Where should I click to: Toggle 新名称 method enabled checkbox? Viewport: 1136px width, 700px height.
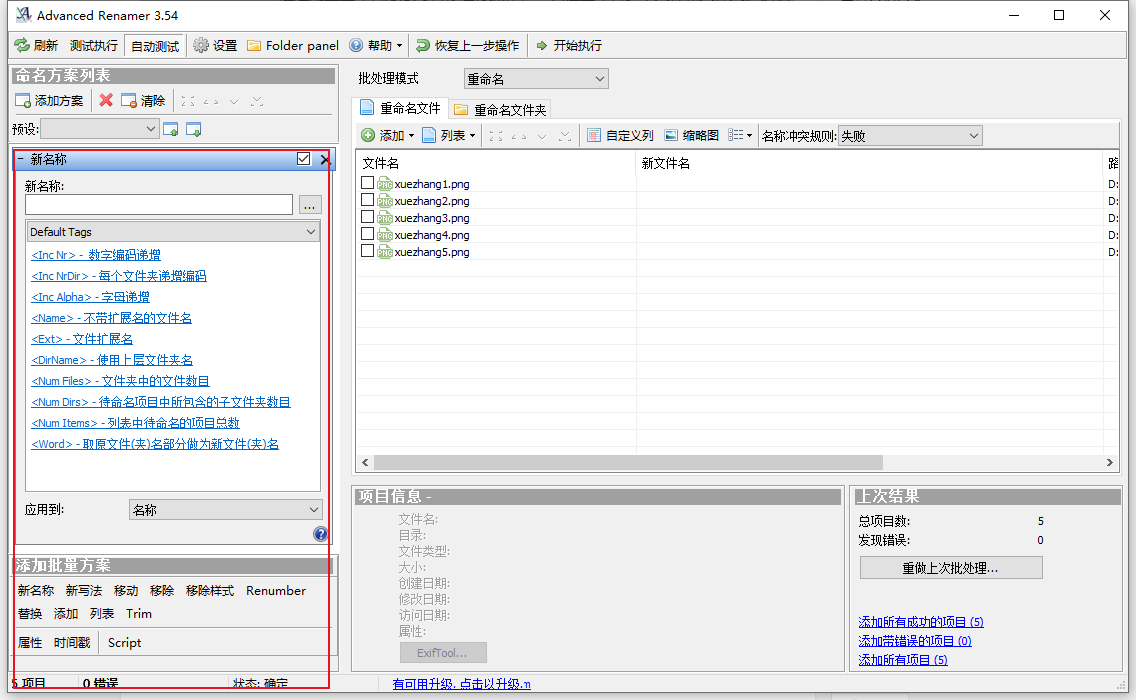click(304, 159)
